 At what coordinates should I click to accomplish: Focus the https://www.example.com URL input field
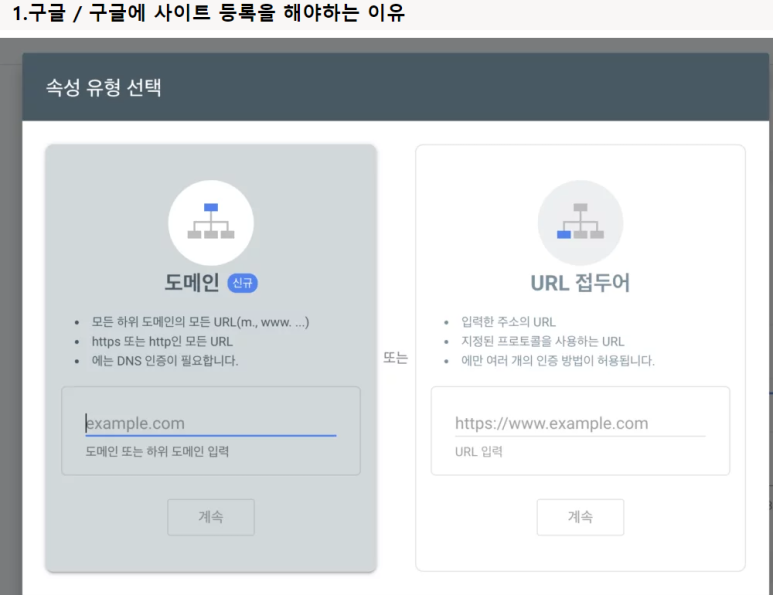pos(580,423)
